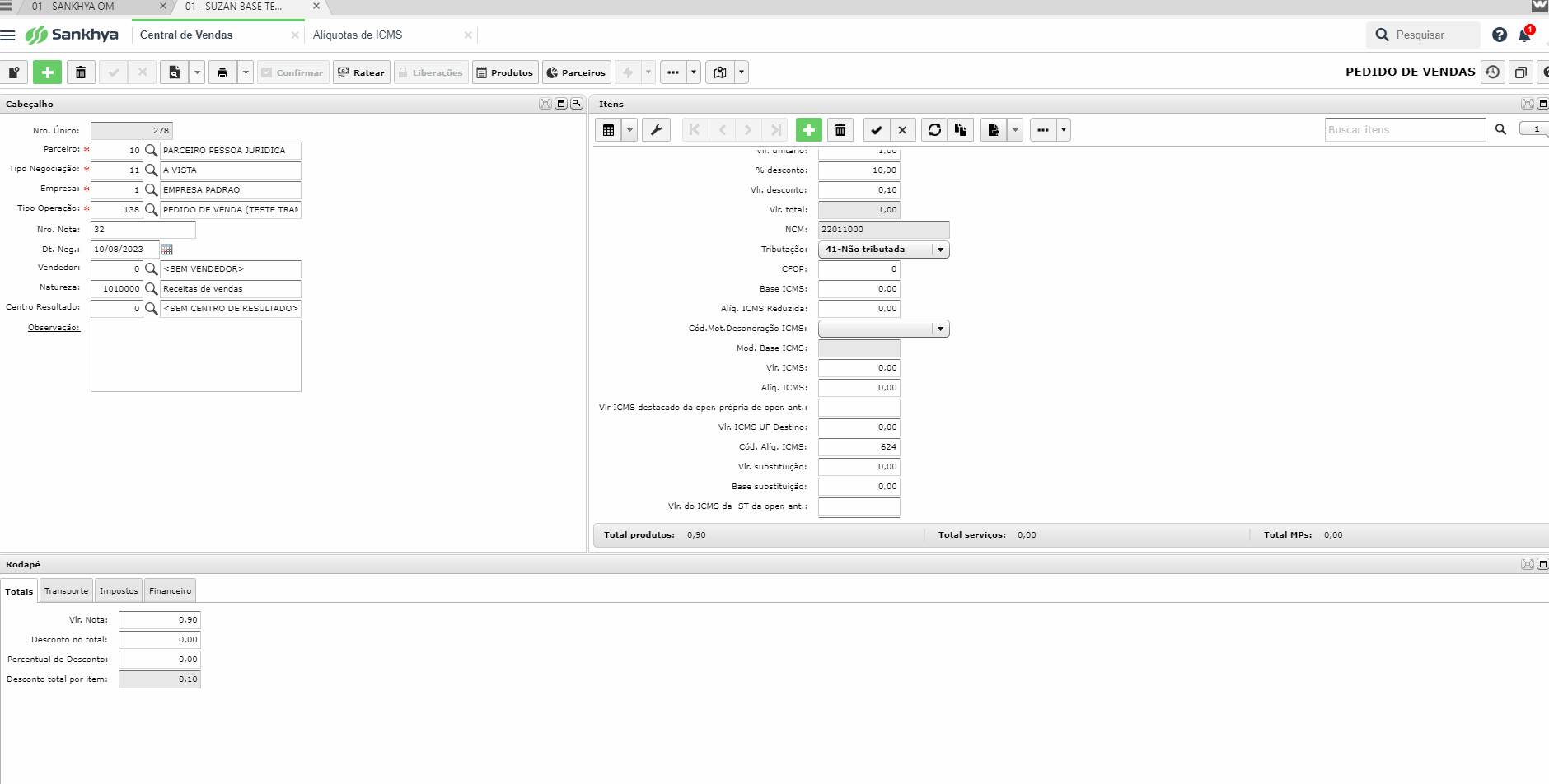Image resolution: width=1549 pixels, height=784 pixels.
Task: Maximize the Cabeçalho panel
Action: pyautogui.click(x=561, y=104)
